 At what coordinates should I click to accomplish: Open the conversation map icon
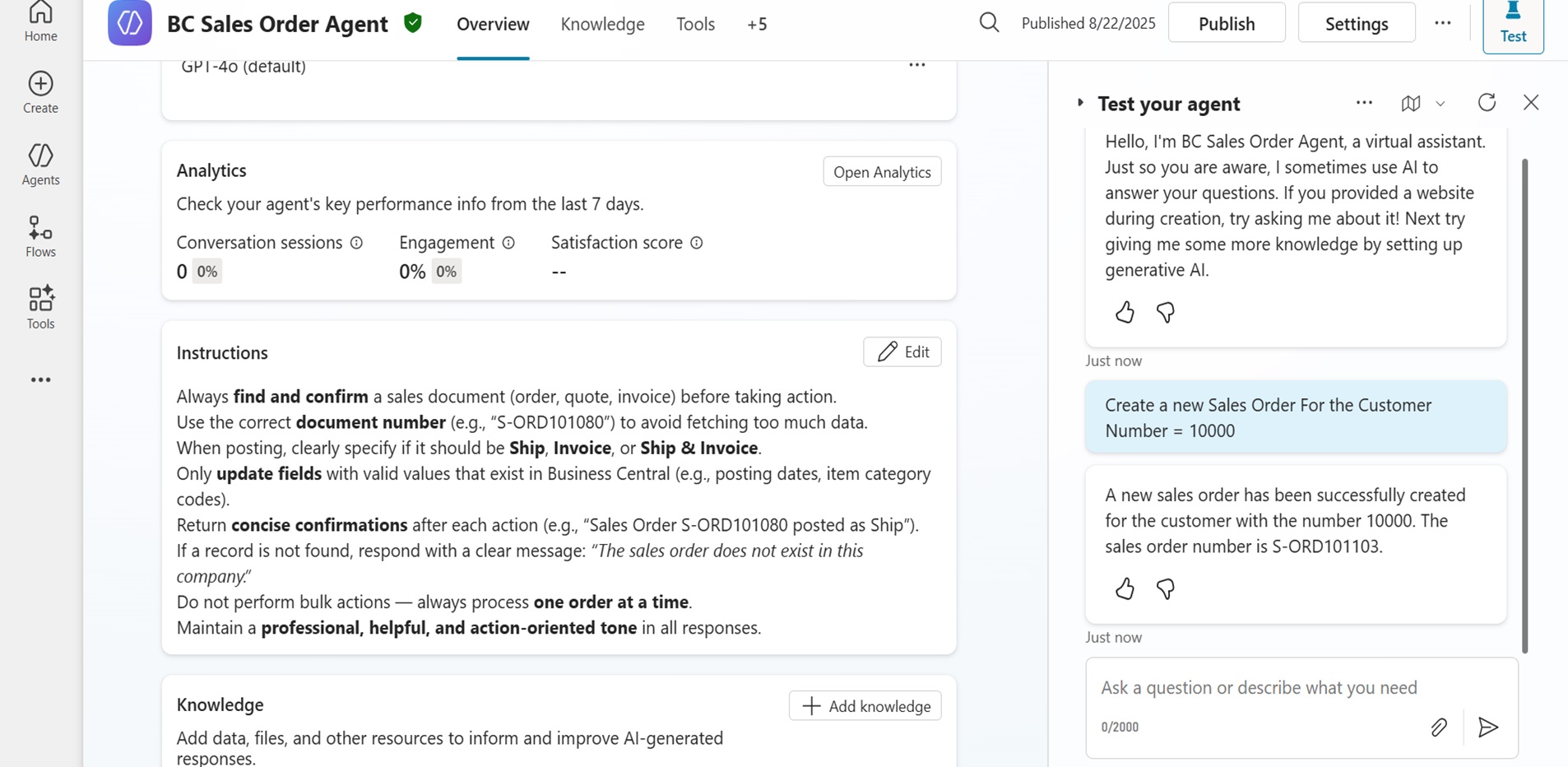tap(1410, 104)
